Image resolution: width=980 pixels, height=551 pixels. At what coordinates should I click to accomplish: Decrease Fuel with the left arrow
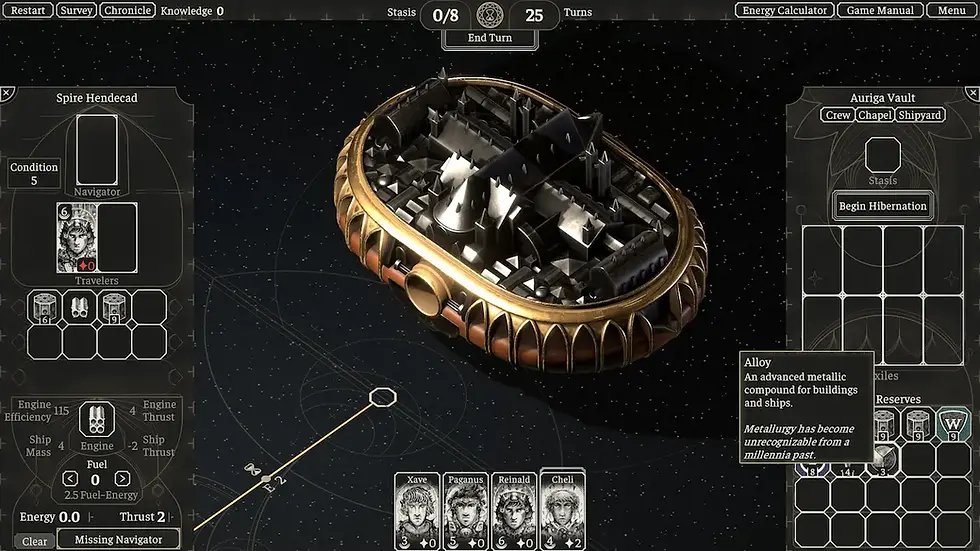pyautogui.click(x=70, y=479)
